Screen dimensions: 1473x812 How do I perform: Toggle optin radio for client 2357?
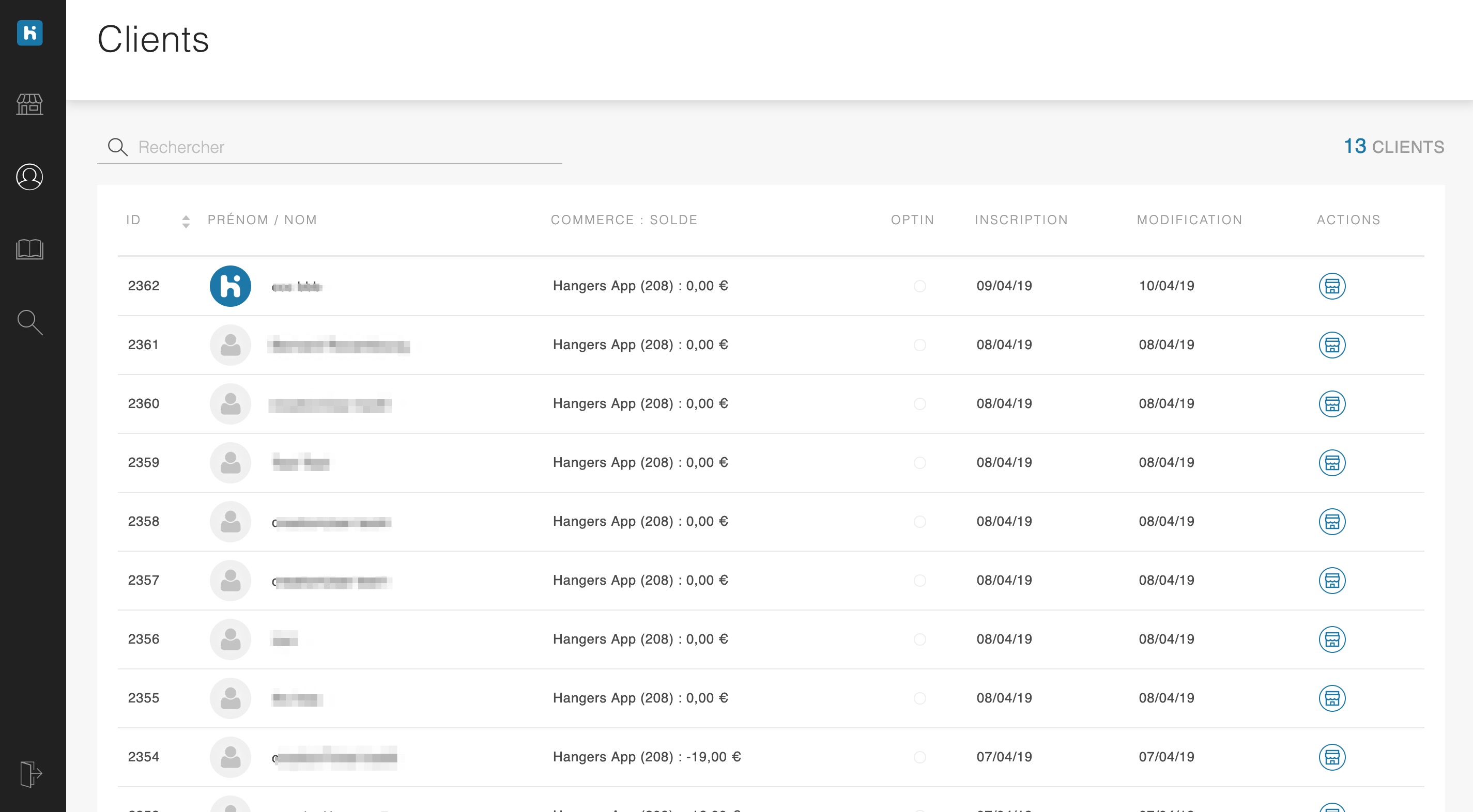[x=919, y=580]
